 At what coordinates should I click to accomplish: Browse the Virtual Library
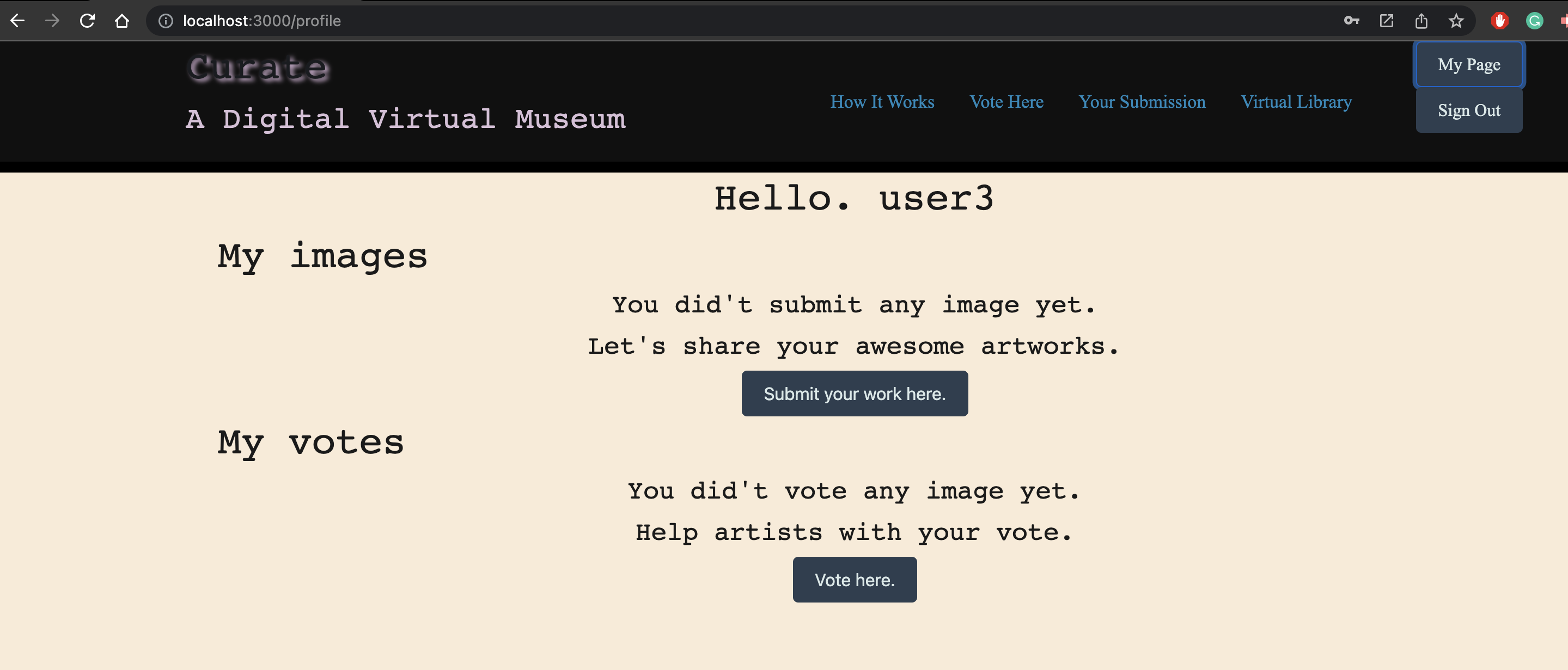(x=1296, y=102)
